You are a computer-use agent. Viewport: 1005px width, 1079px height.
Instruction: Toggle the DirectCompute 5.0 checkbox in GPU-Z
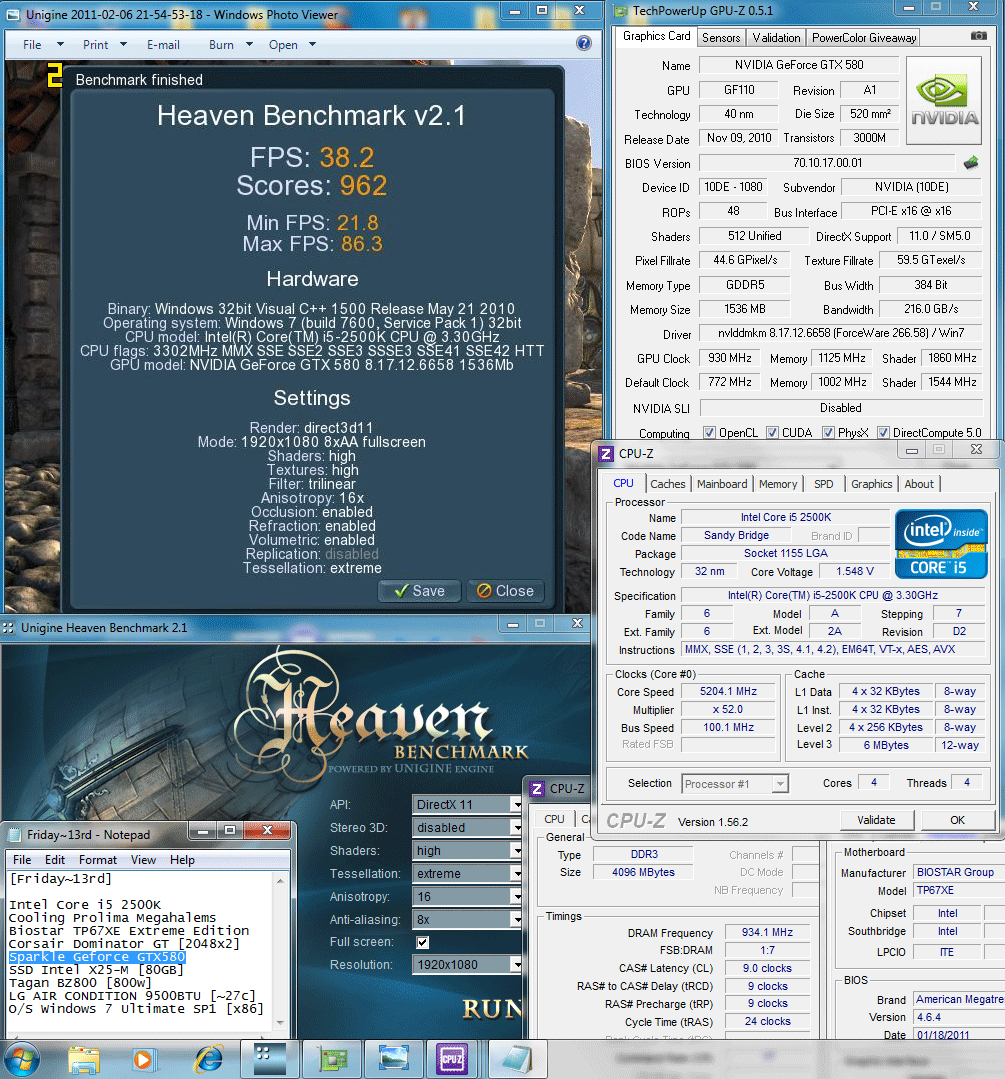pyautogui.click(x=883, y=433)
